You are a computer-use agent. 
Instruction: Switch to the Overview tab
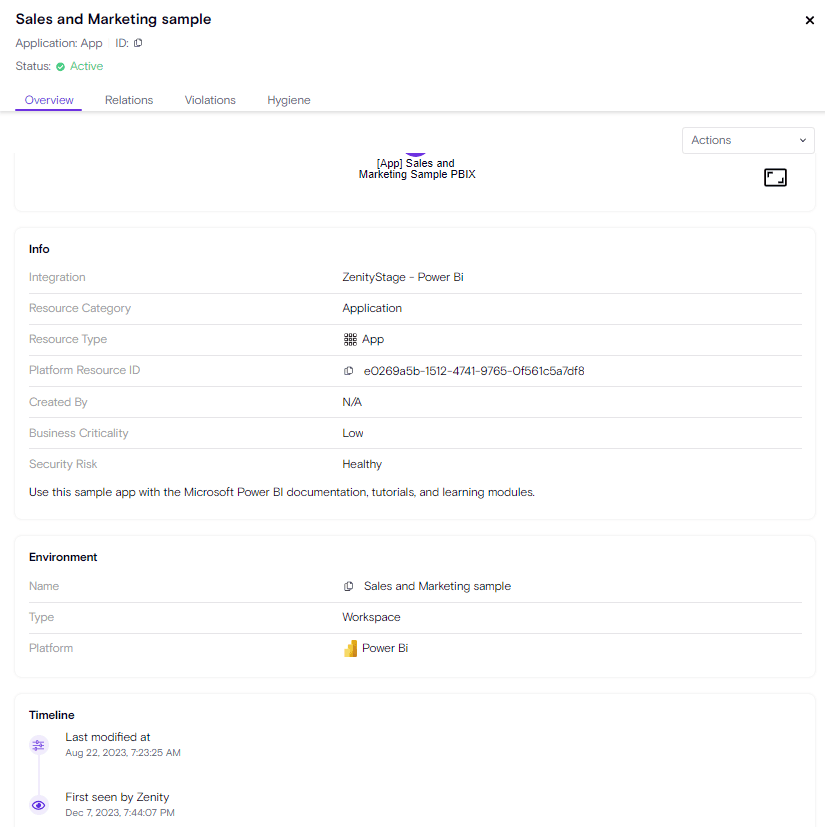click(x=49, y=100)
